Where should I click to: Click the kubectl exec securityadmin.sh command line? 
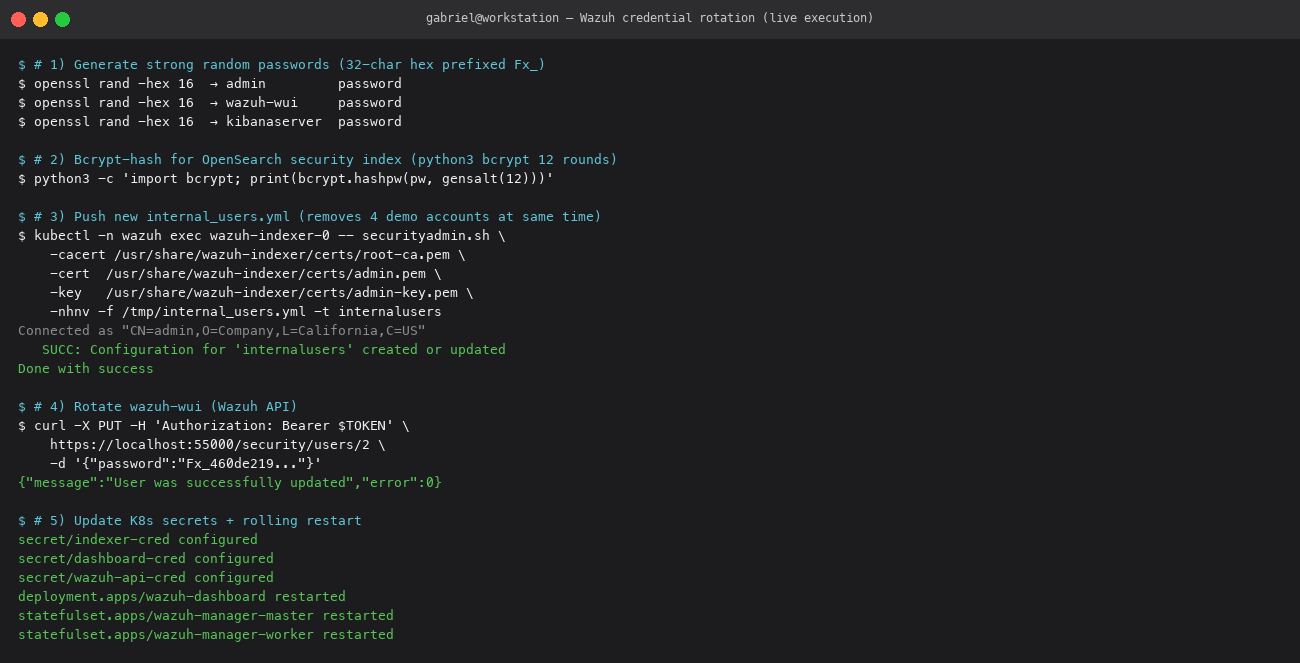[262, 235]
